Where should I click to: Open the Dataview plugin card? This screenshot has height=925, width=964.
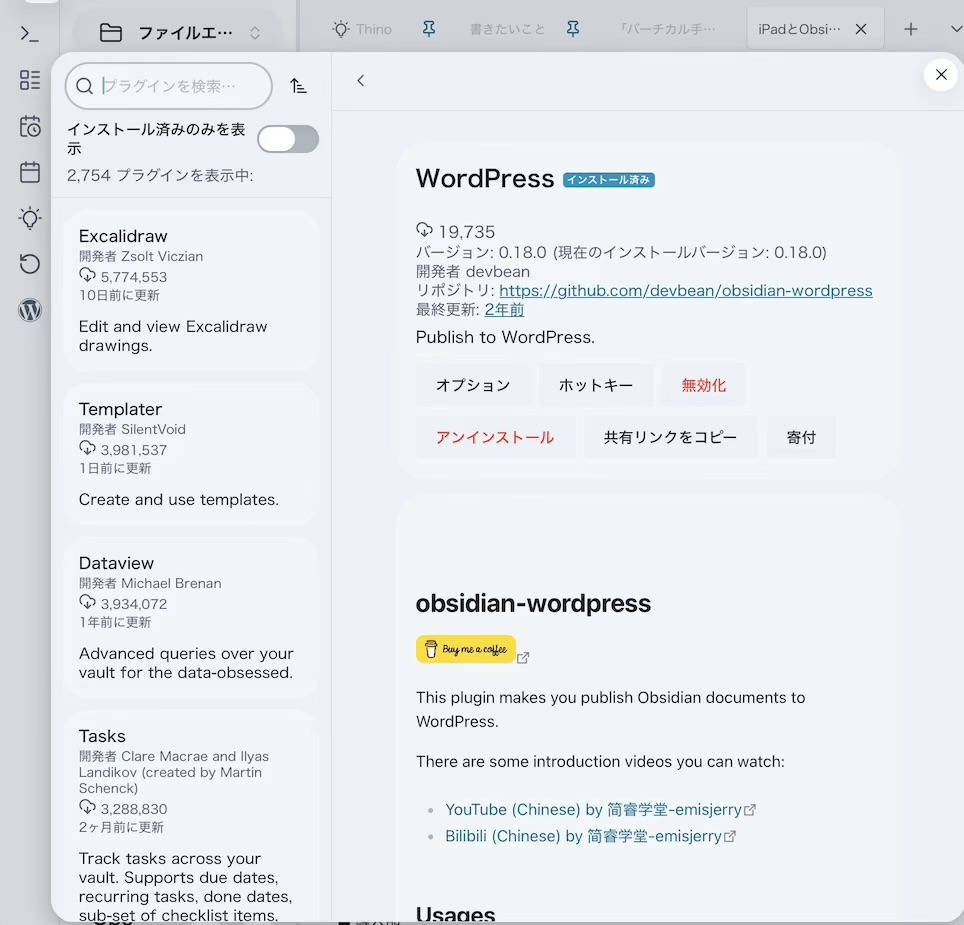coord(191,617)
